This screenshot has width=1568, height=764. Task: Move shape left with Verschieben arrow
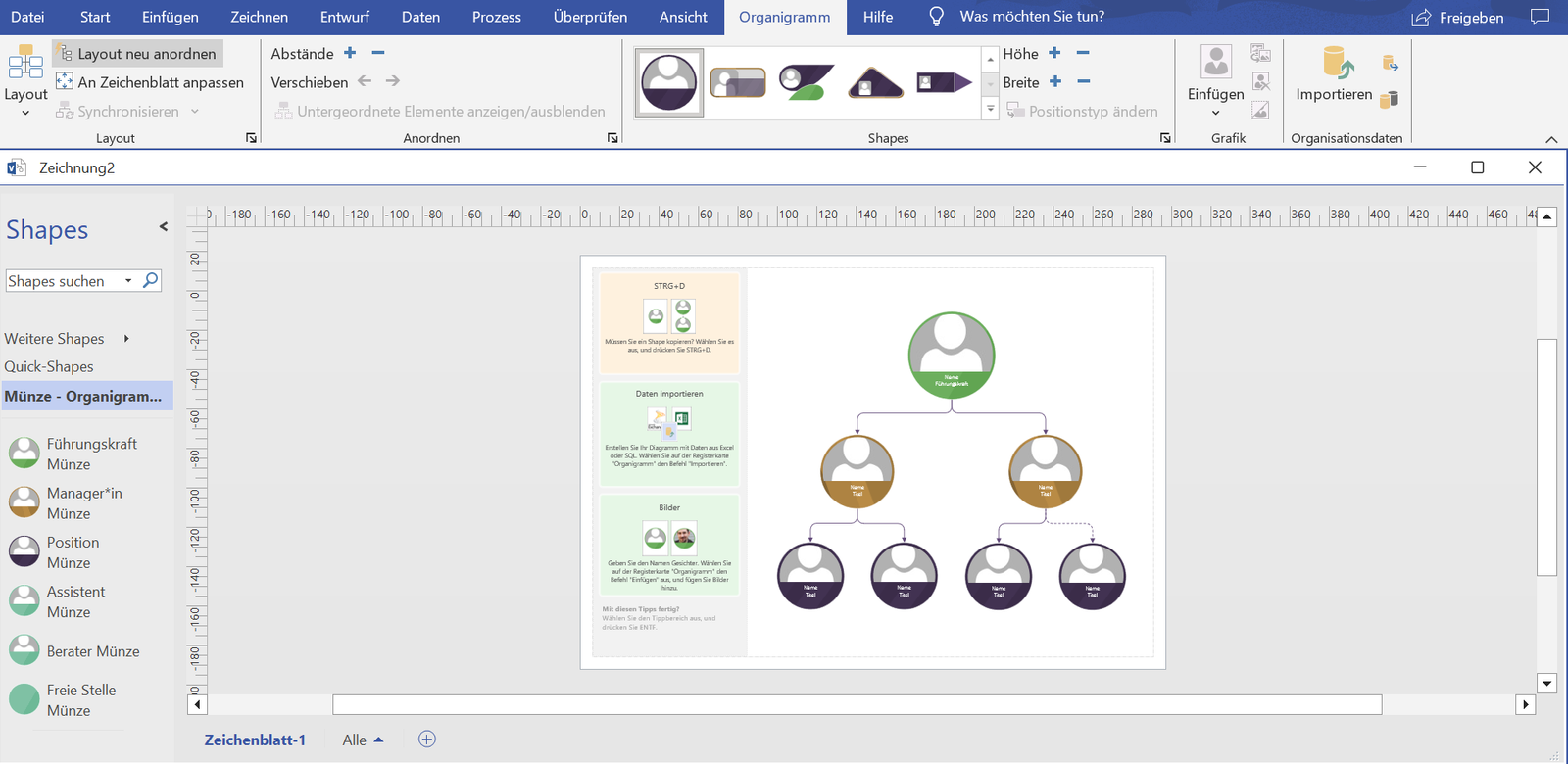click(x=365, y=81)
